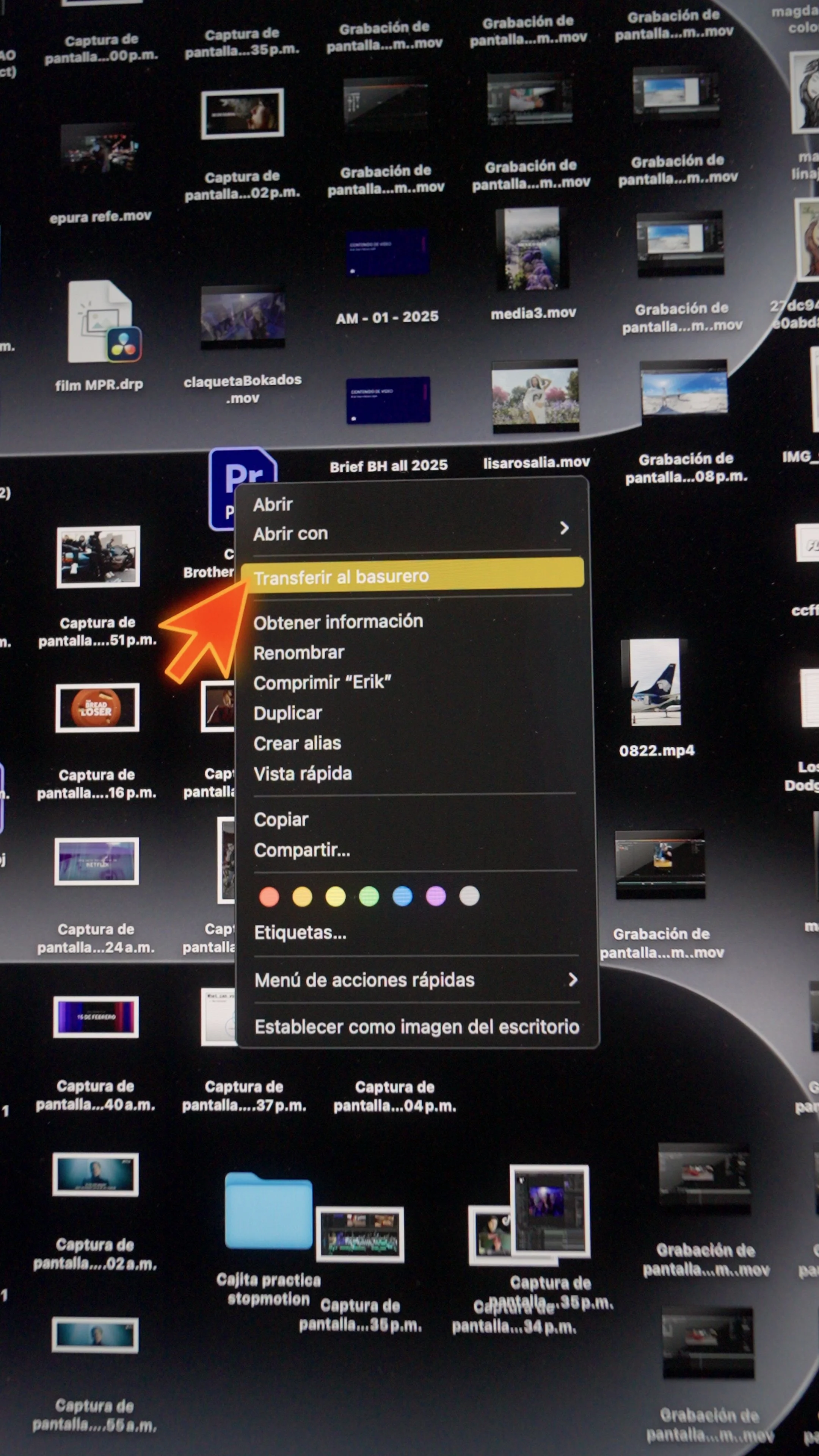Select 'Duplicar' from context menu
The image size is (819, 1456).
coord(288,713)
